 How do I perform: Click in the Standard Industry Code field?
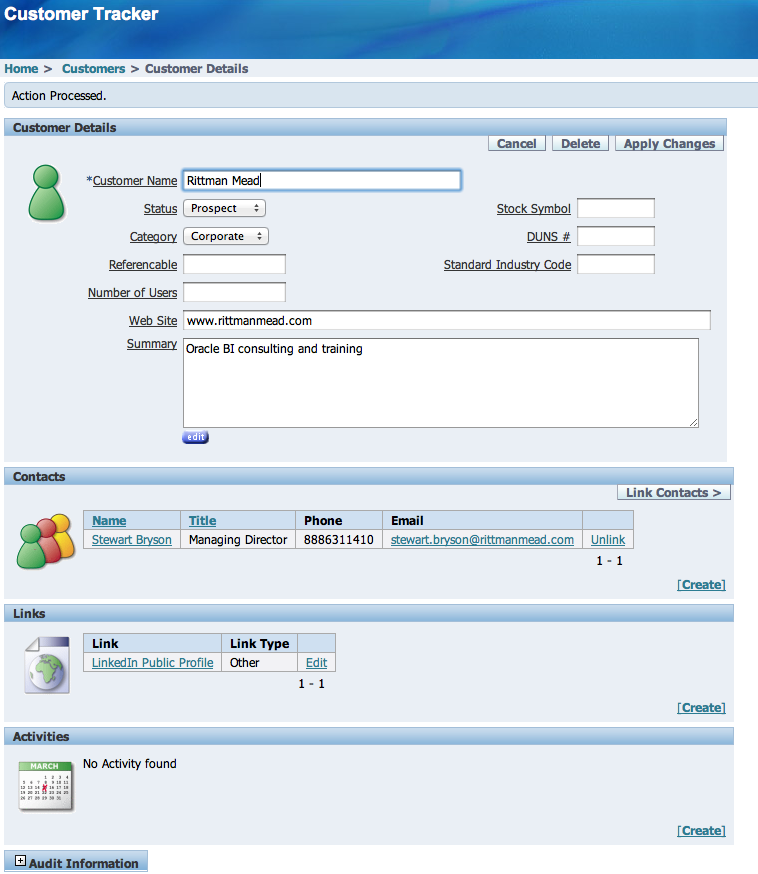(x=616, y=264)
